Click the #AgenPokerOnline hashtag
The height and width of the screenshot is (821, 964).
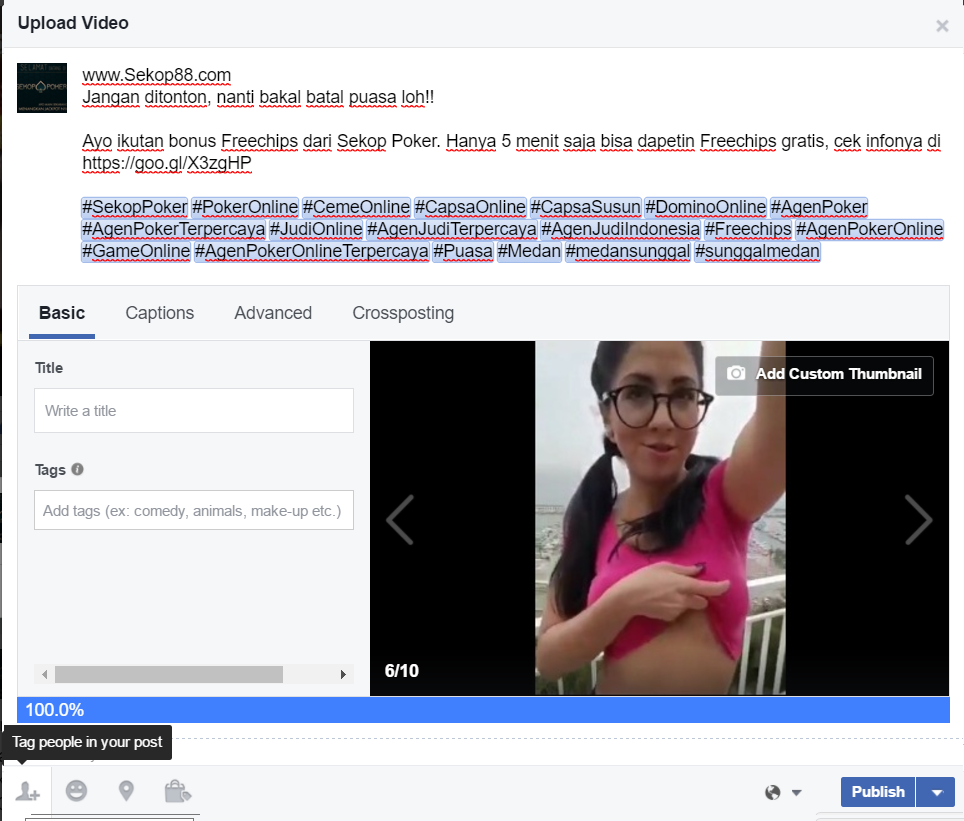pos(869,229)
